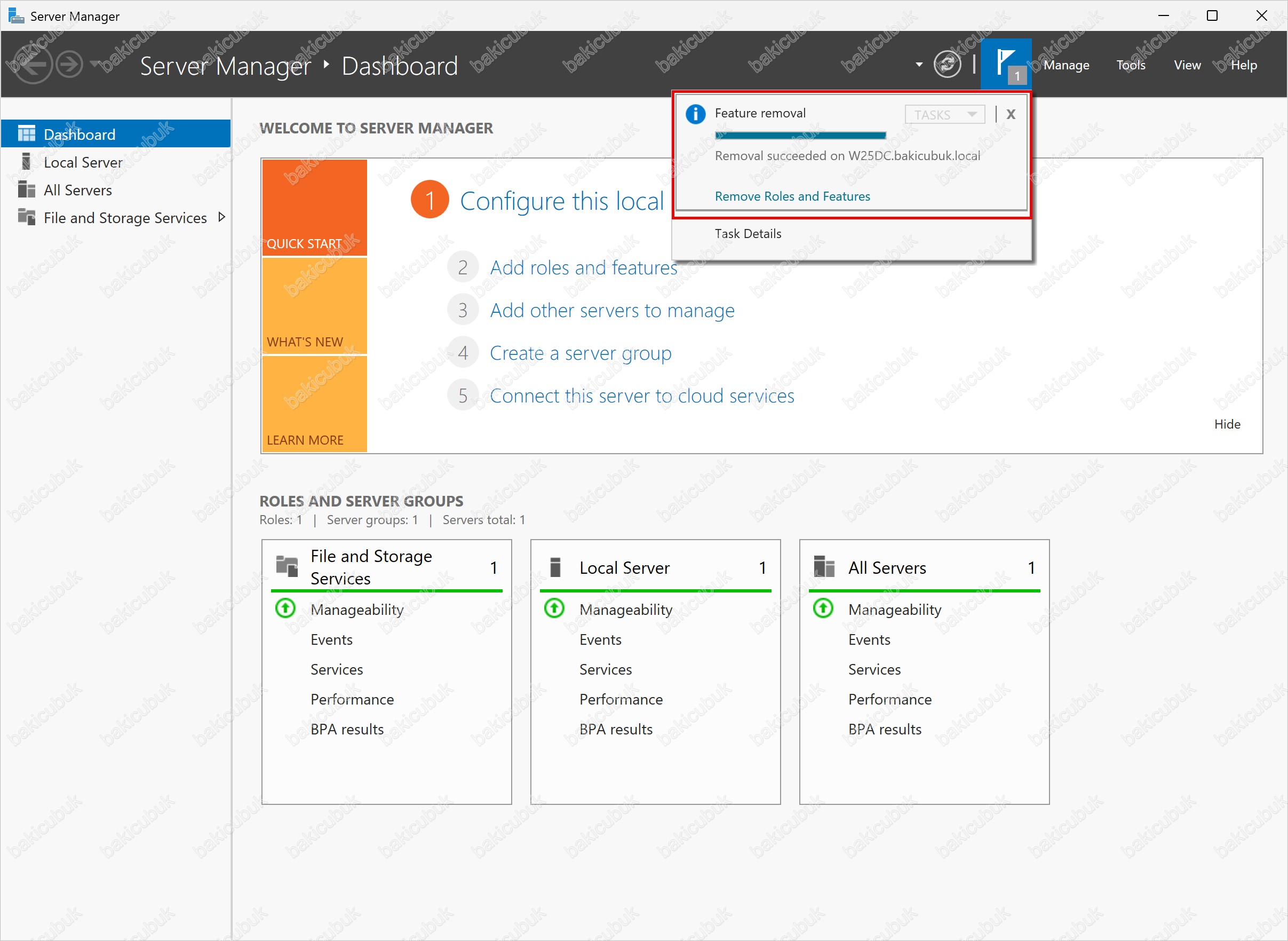Click green Manageability icon in Local Server tile
1288x941 pixels.
pos(554,608)
